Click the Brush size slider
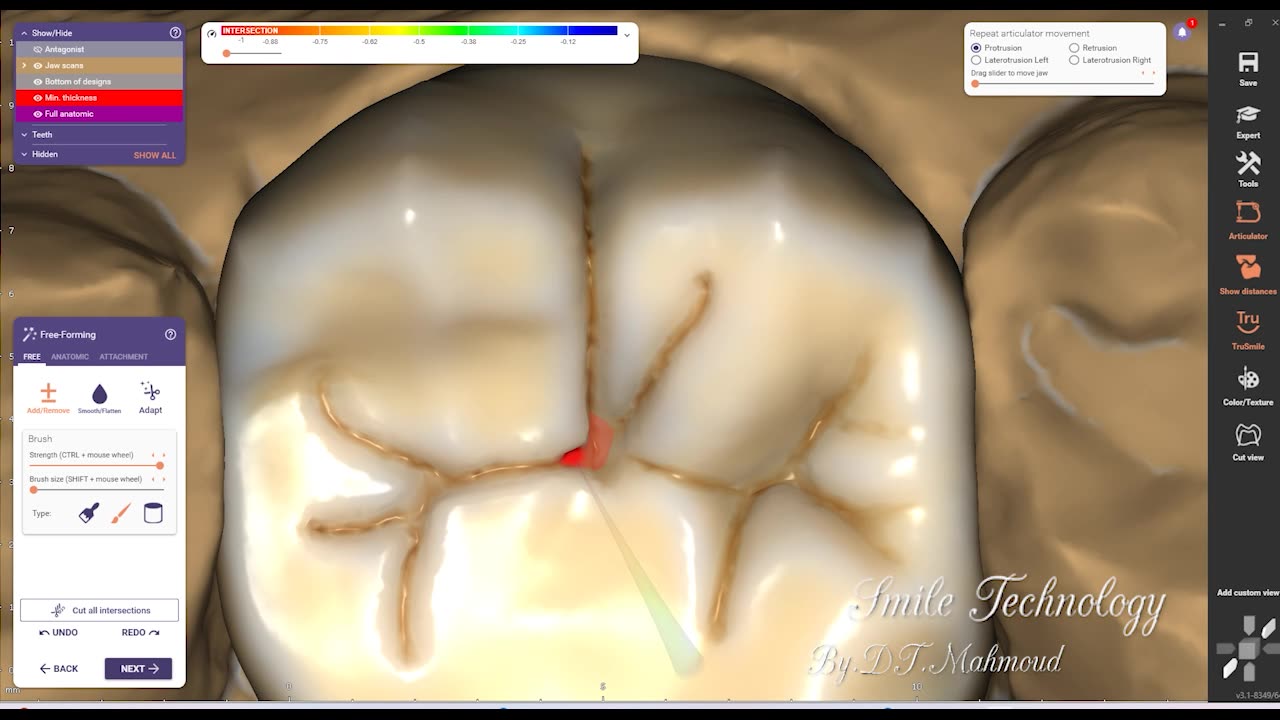Image resolution: width=1280 pixels, height=720 pixels. 95,490
